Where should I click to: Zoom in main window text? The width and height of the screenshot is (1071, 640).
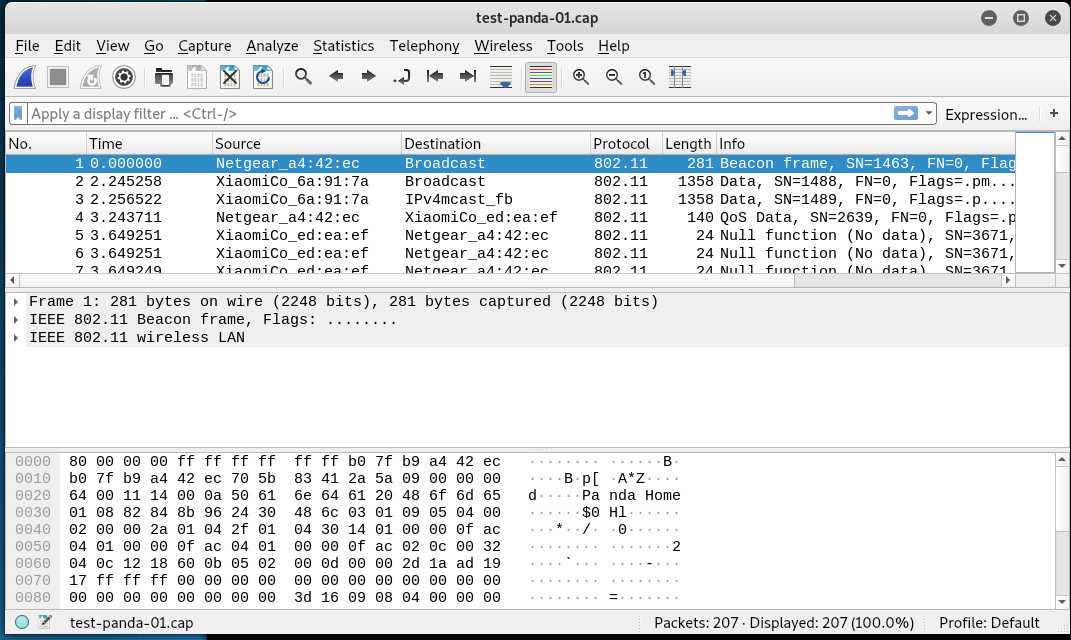coord(581,76)
